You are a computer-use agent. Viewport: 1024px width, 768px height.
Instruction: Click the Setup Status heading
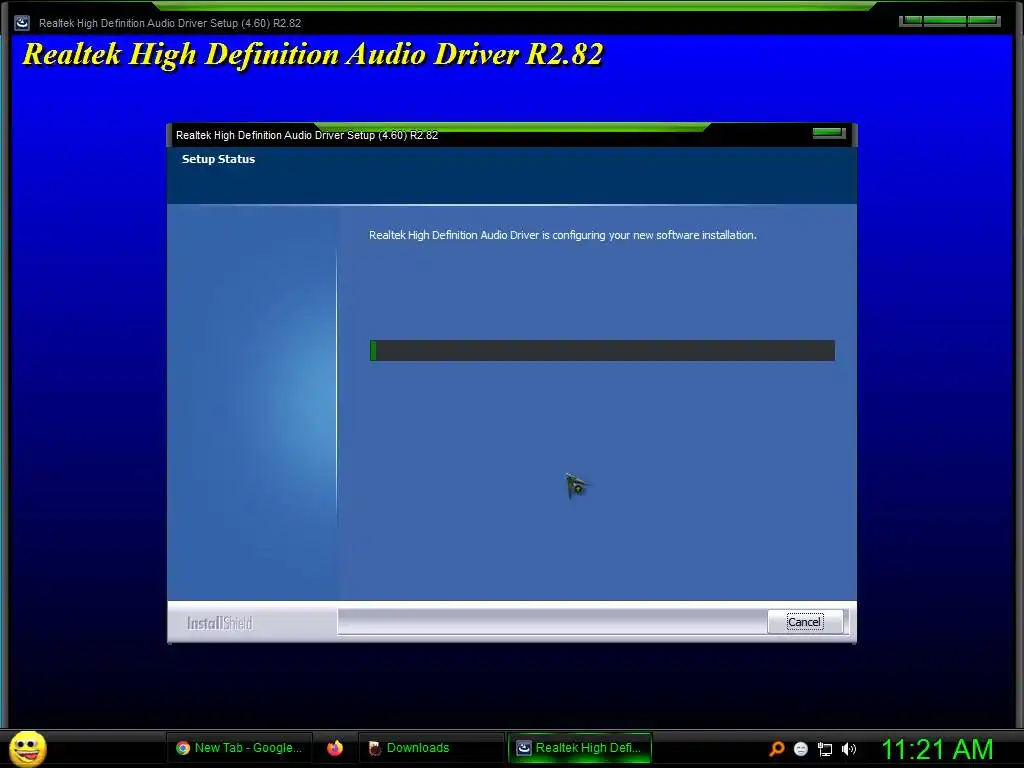218,159
